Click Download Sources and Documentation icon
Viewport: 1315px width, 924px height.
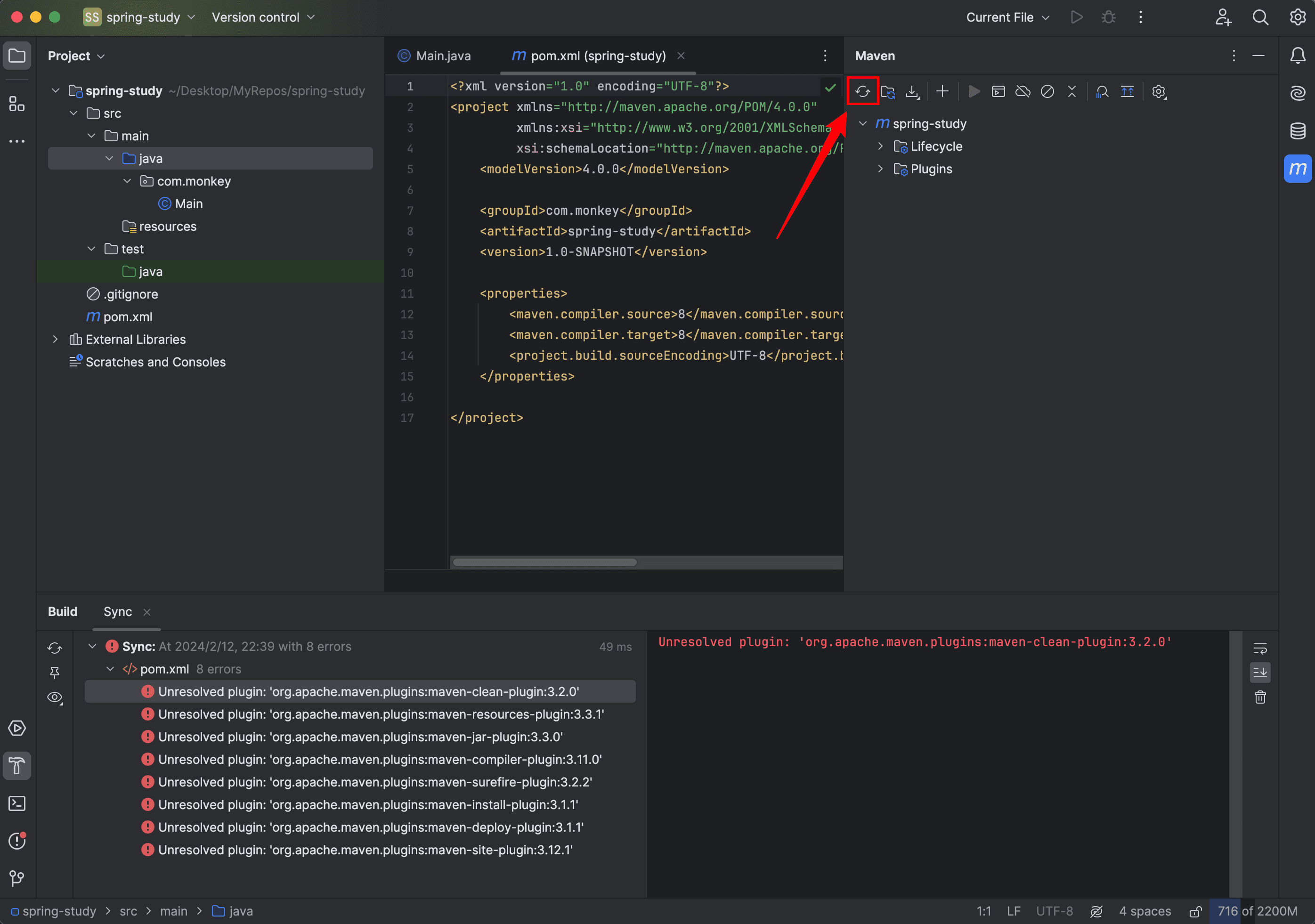(x=913, y=92)
